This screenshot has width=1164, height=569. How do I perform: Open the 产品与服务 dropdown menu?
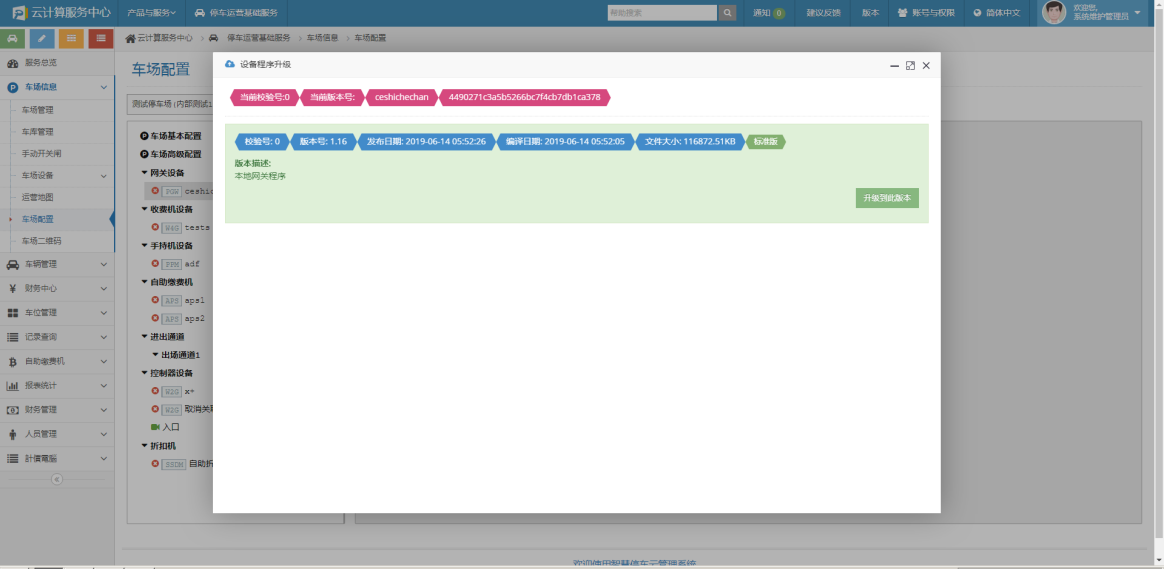click(x=152, y=13)
